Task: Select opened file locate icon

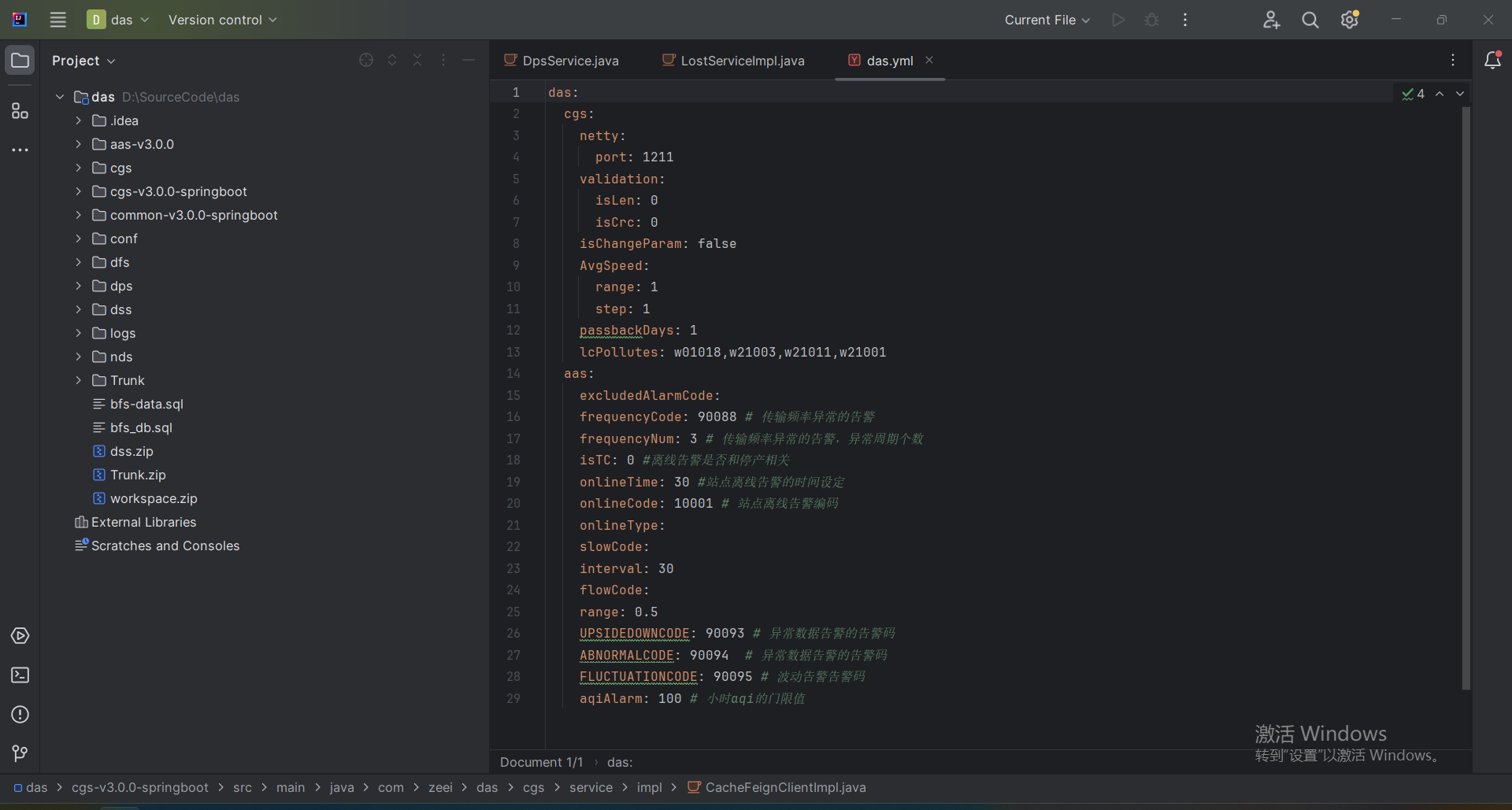Action: click(x=366, y=60)
